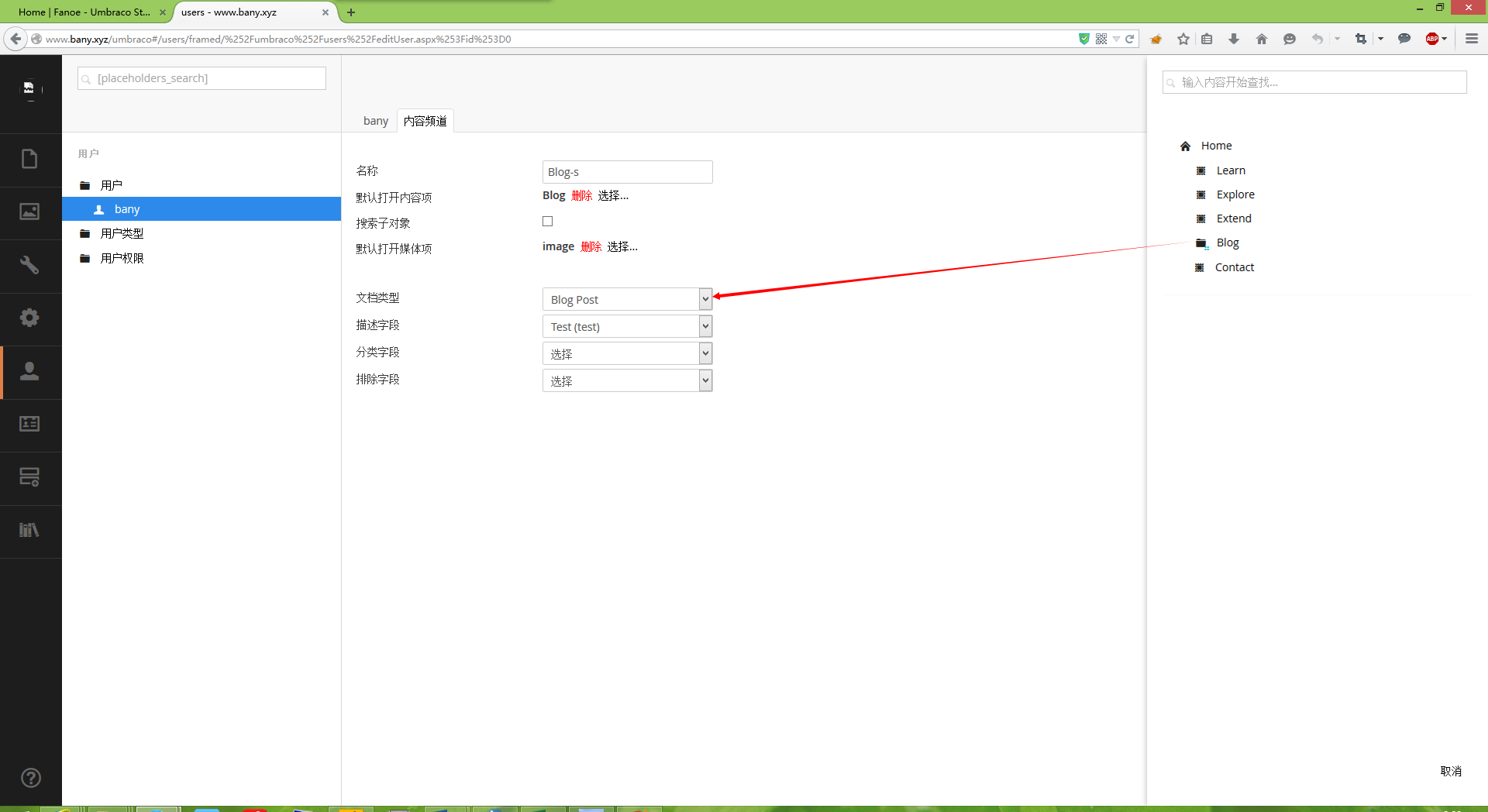Image resolution: width=1488 pixels, height=812 pixels.
Task: Close the users www.bany.xyz tab
Action: [325, 12]
